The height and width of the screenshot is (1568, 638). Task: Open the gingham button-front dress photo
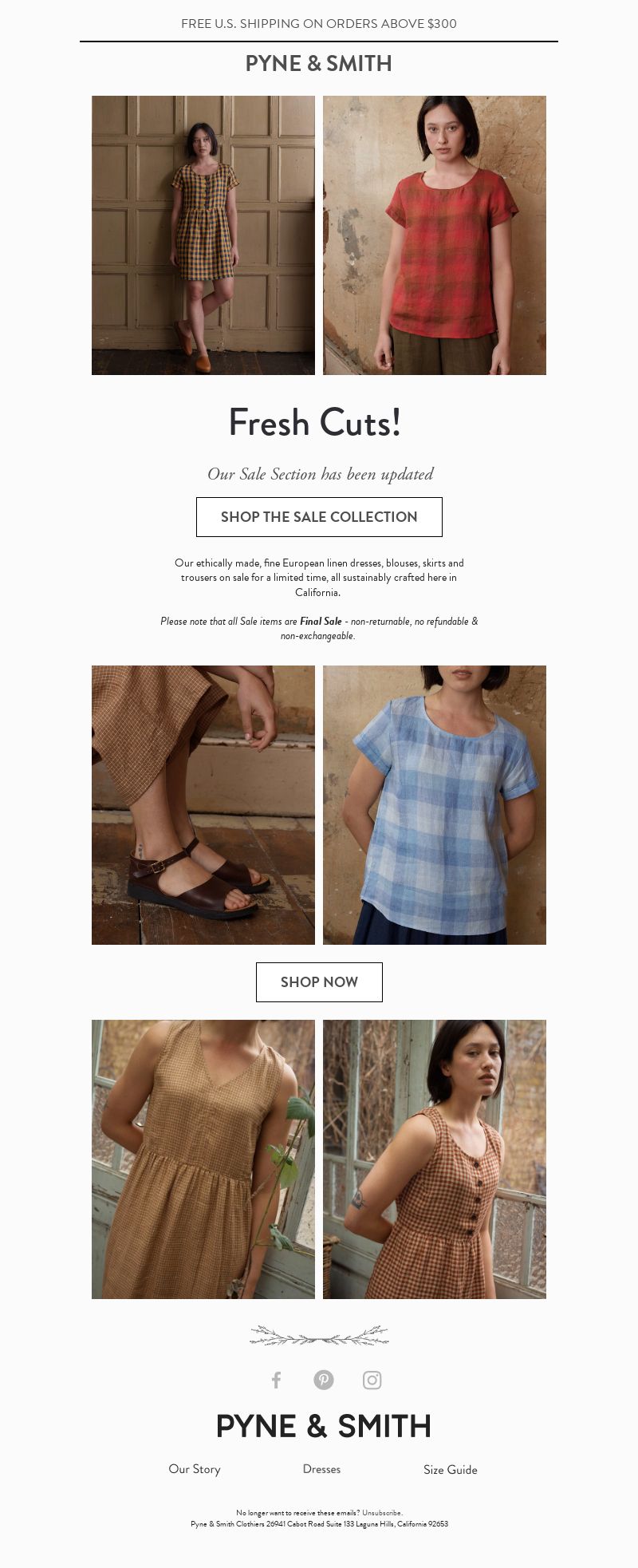tap(435, 1159)
